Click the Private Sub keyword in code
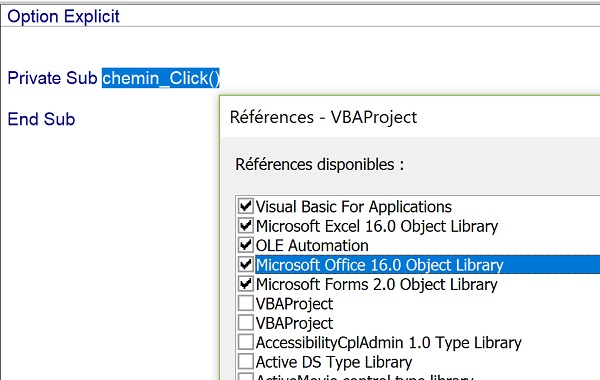 (52, 78)
